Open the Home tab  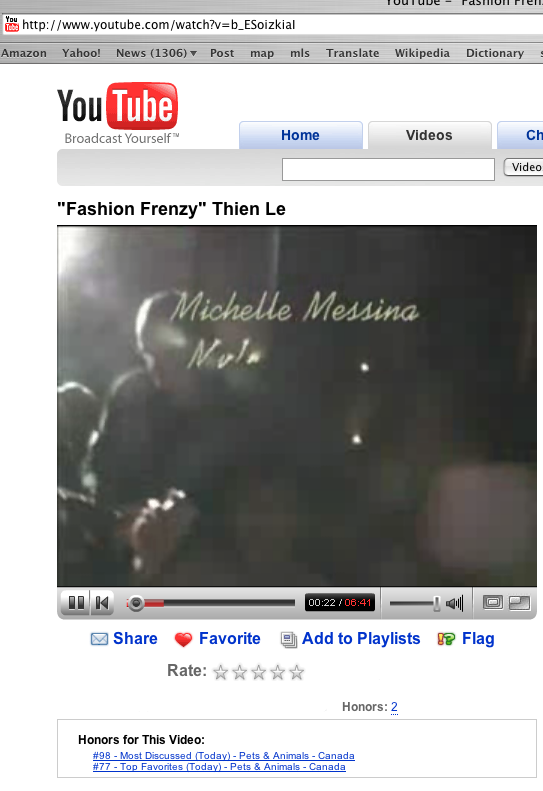(301, 135)
